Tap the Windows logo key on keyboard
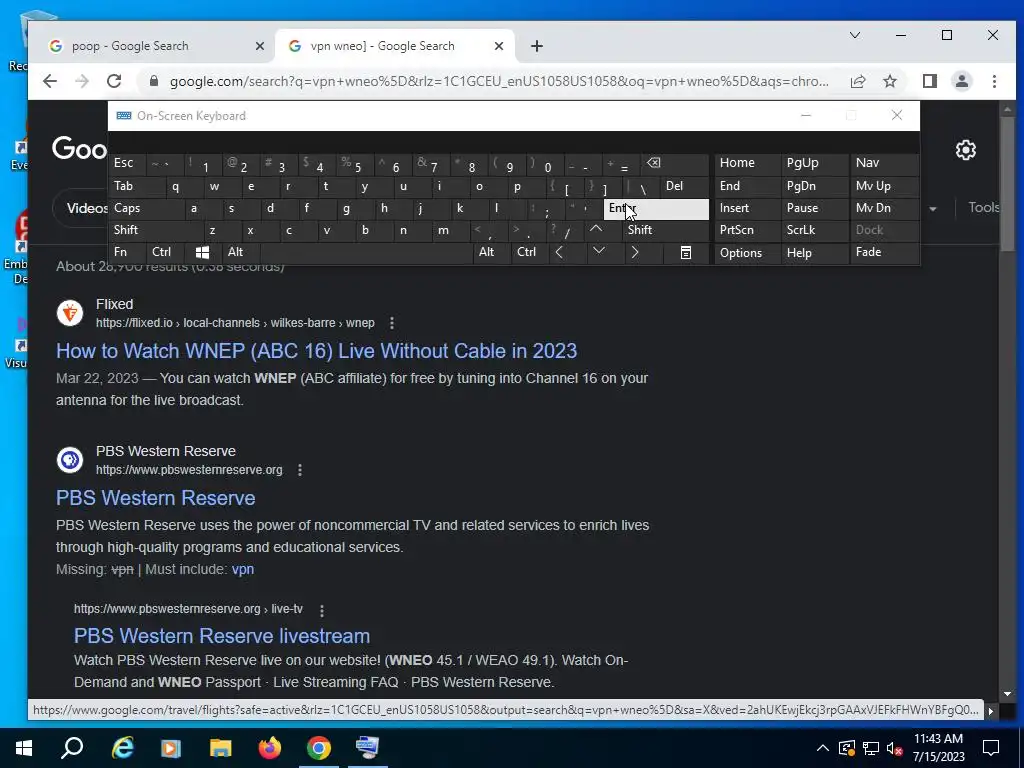1024x768 pixels. click(202, 252)
